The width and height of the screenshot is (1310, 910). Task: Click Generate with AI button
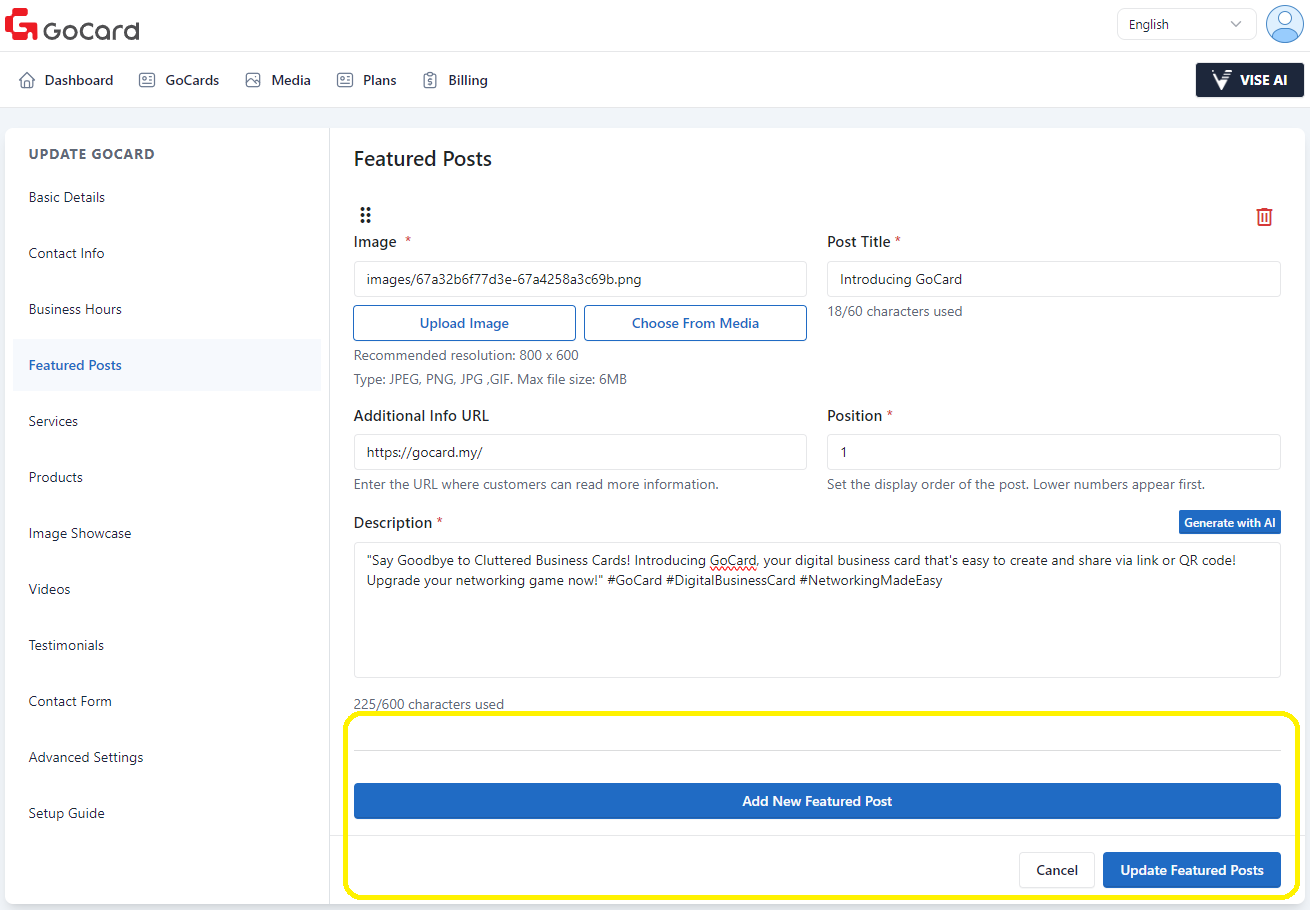point(1229,522)
